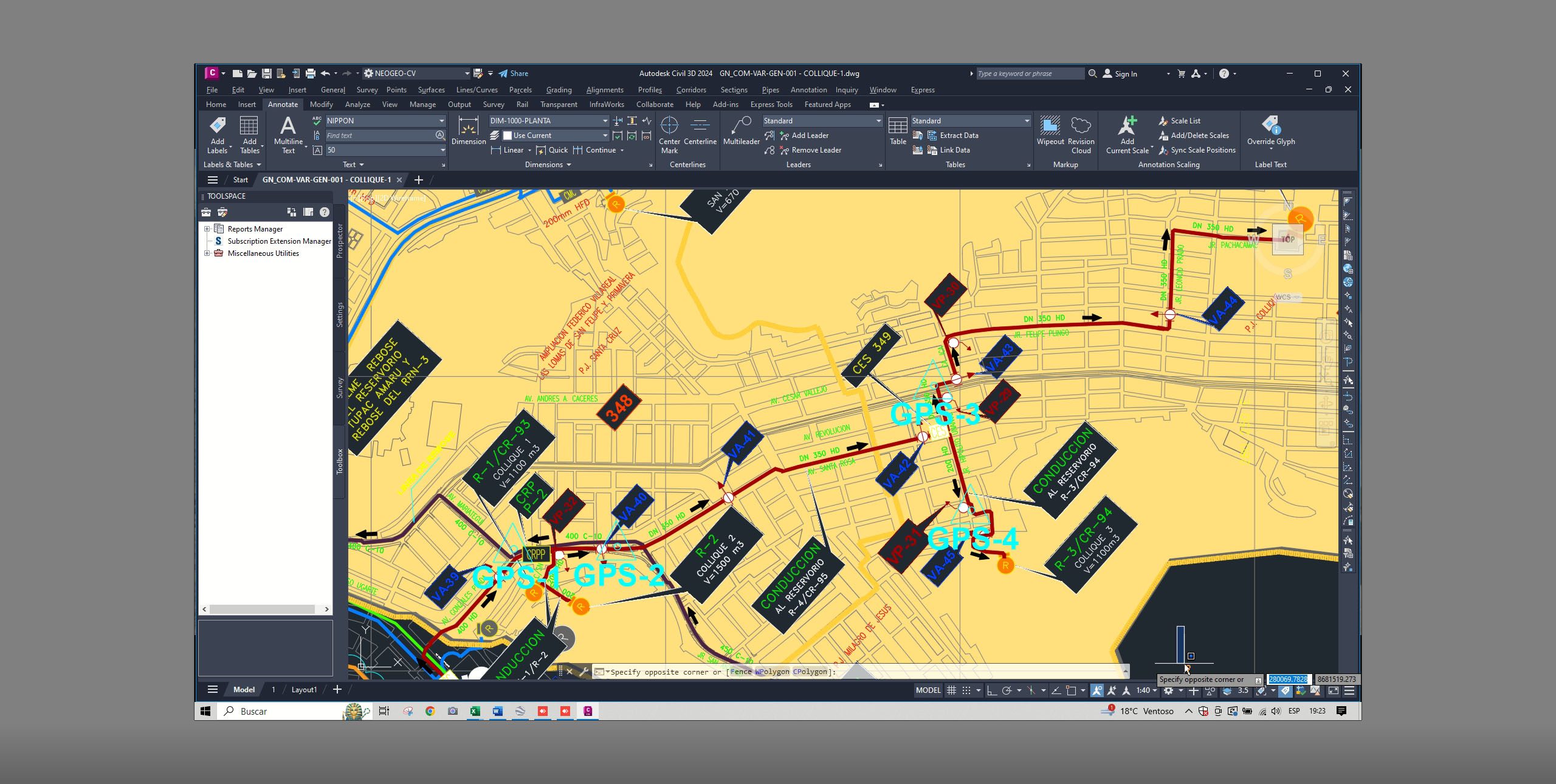Viewport: 1556px width, 784px height.
Task: Toggle ortho mode in status bar
Action: [x=992, y=690]
